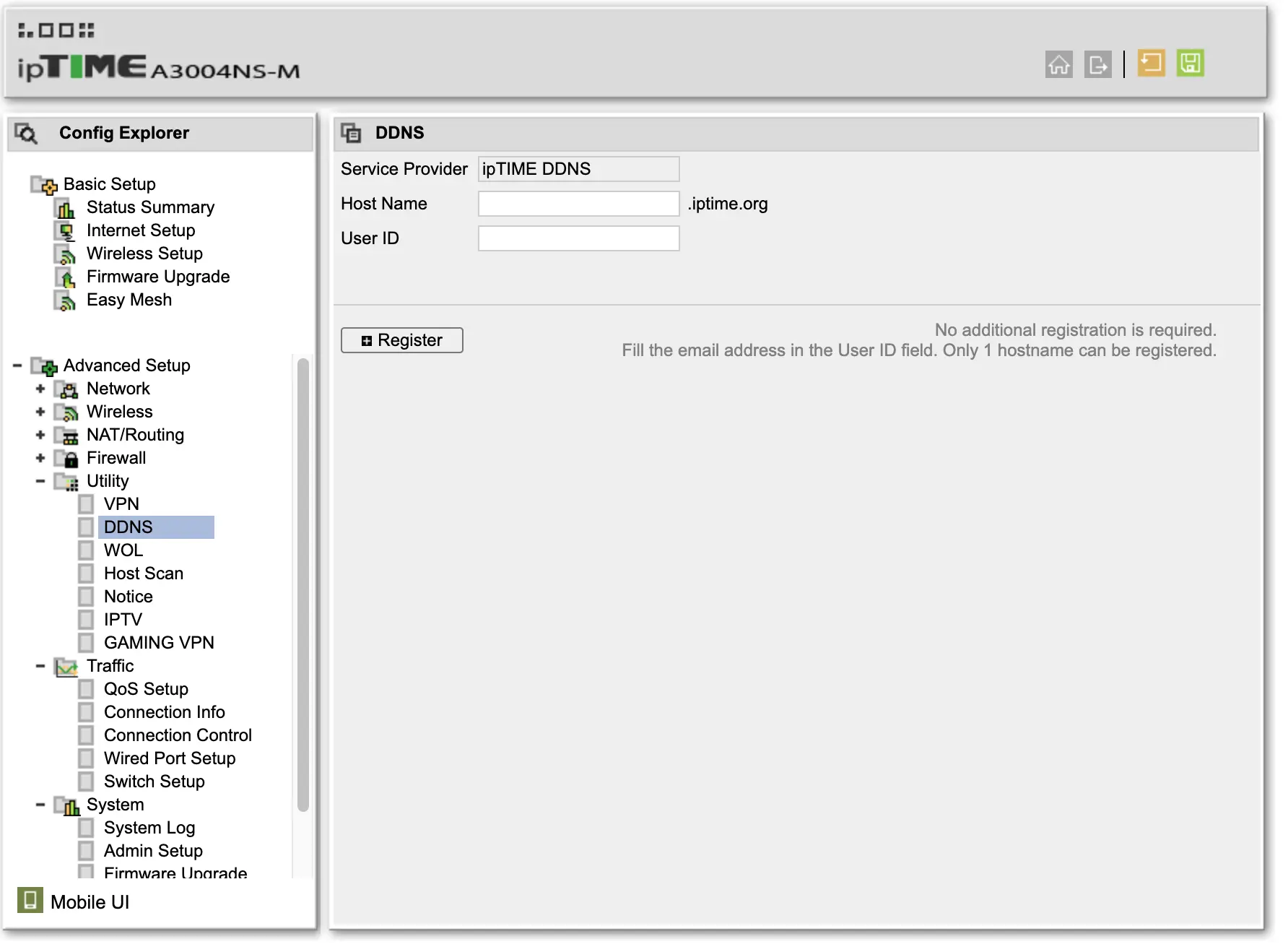Image resolution: width=1288 pixels, height=952 pixels.
Task: Click the Utility folder icon
Action: click(66, 482)
